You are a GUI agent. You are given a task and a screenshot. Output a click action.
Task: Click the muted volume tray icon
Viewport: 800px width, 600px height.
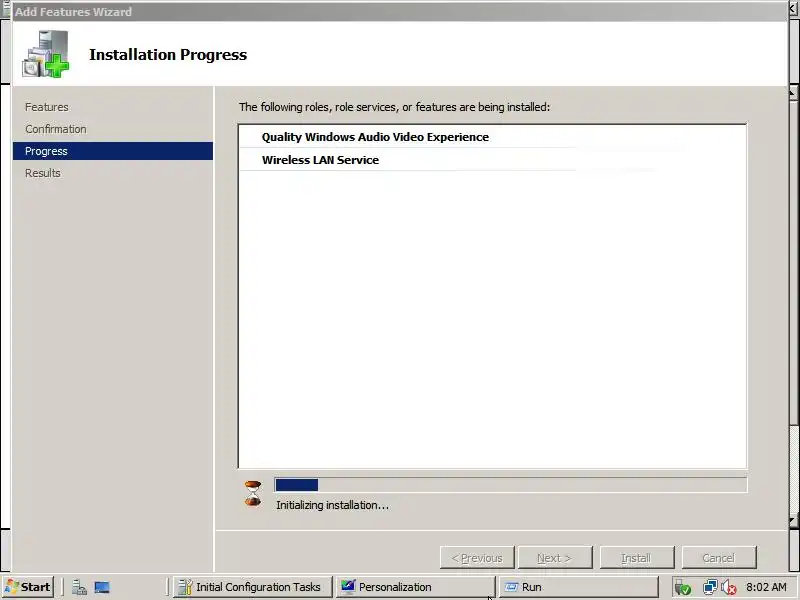click(729, 588)
